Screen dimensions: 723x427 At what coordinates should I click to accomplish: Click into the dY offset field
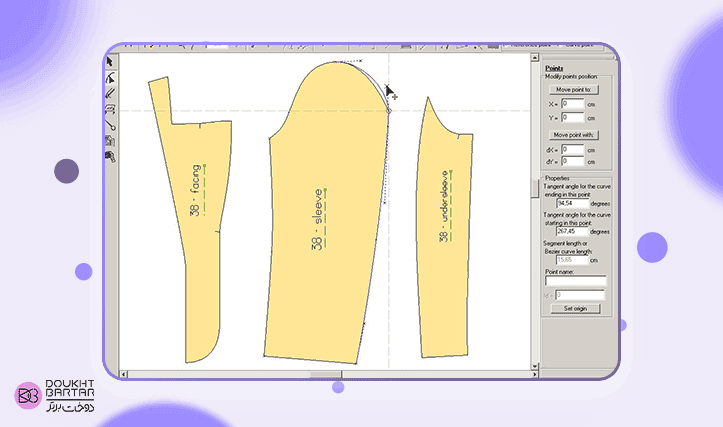572,161
